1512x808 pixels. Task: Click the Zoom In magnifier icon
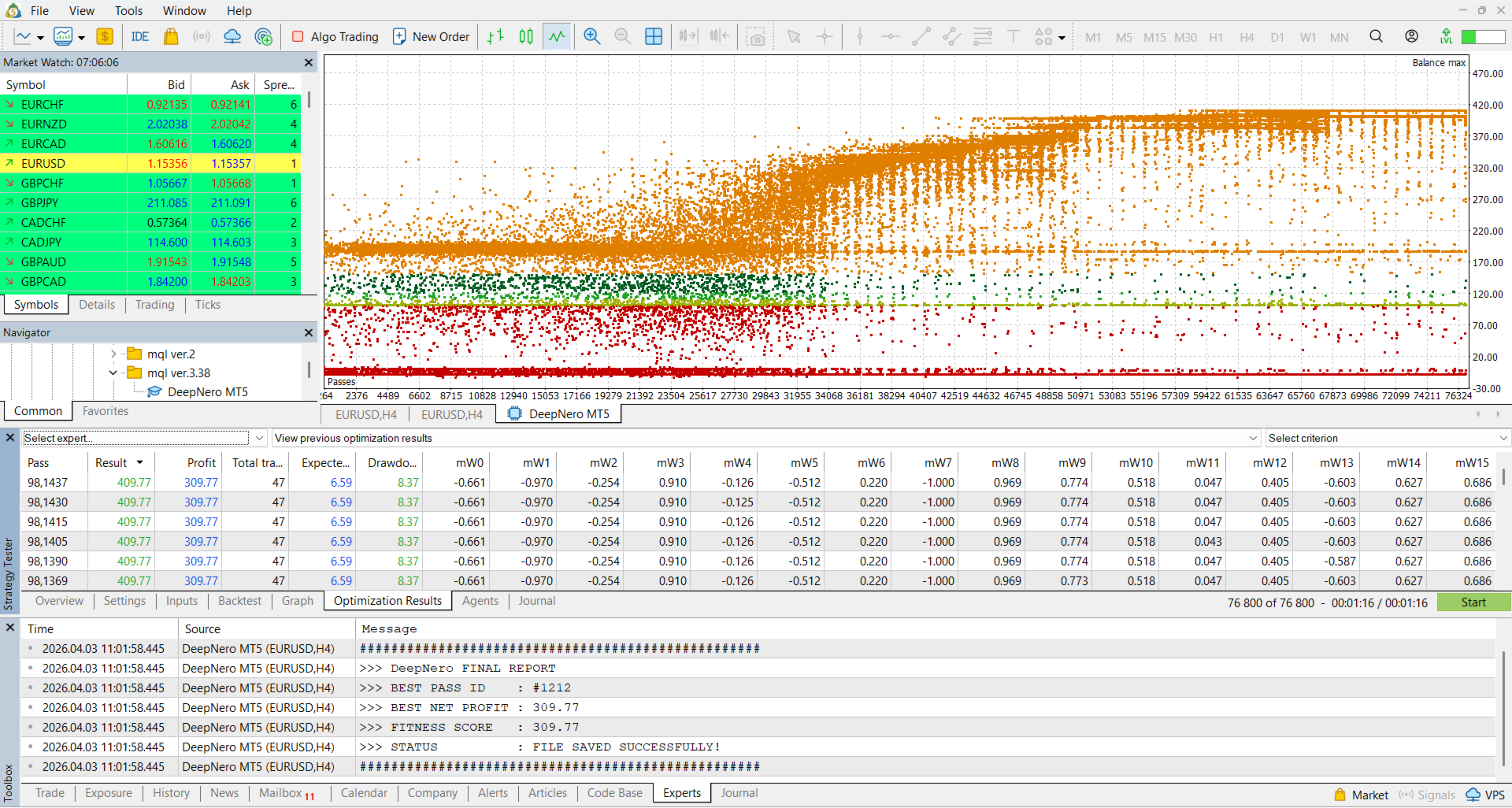coord(591,36)
